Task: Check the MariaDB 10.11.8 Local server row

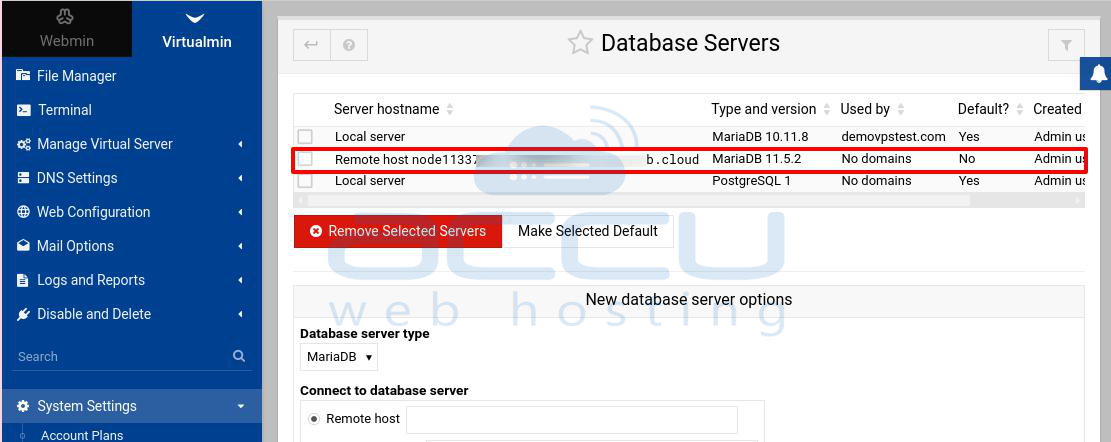Action: click(305, 137)
